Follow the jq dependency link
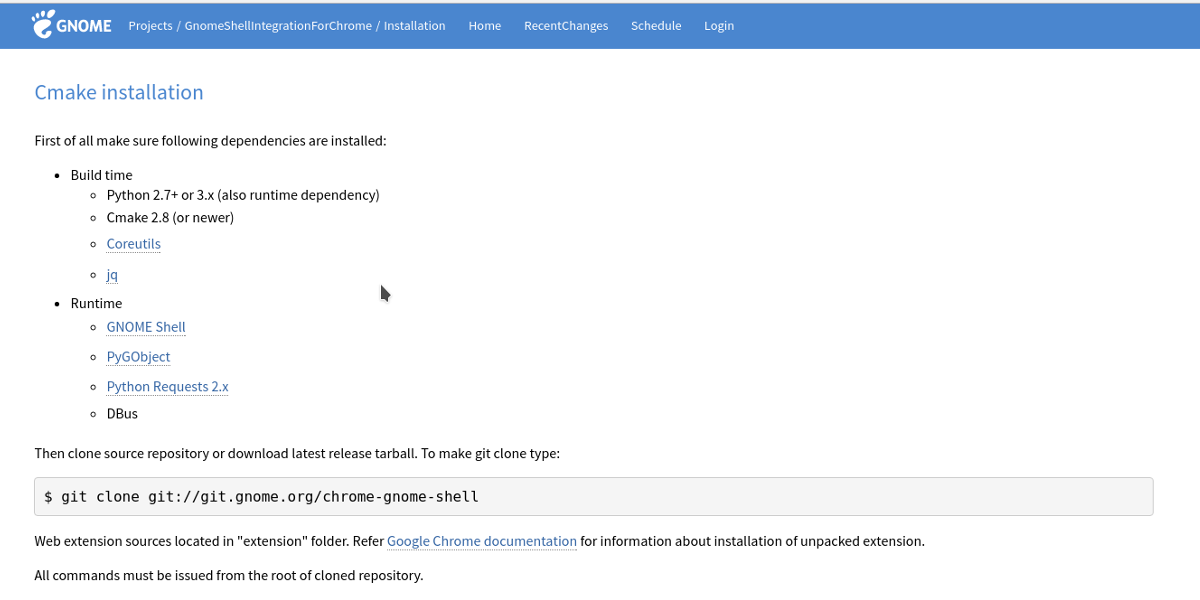 [112, 274]
